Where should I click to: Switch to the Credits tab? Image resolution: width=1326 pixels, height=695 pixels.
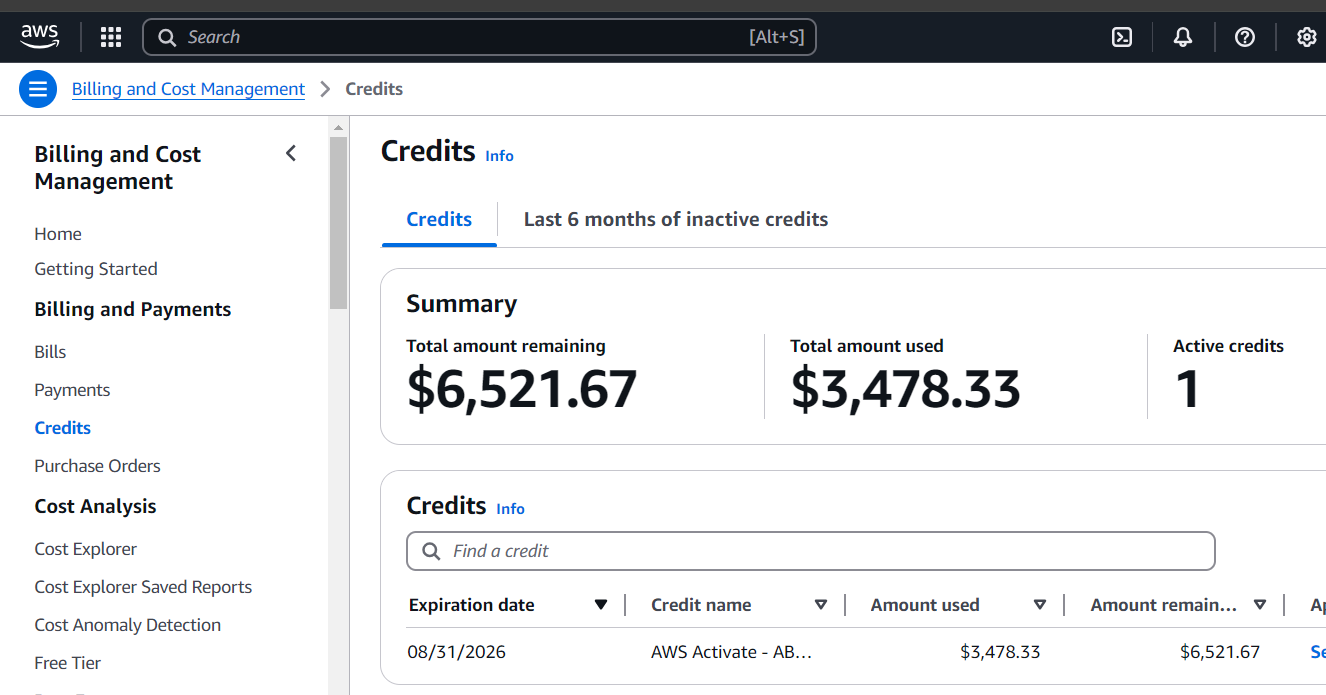(439, 219)
